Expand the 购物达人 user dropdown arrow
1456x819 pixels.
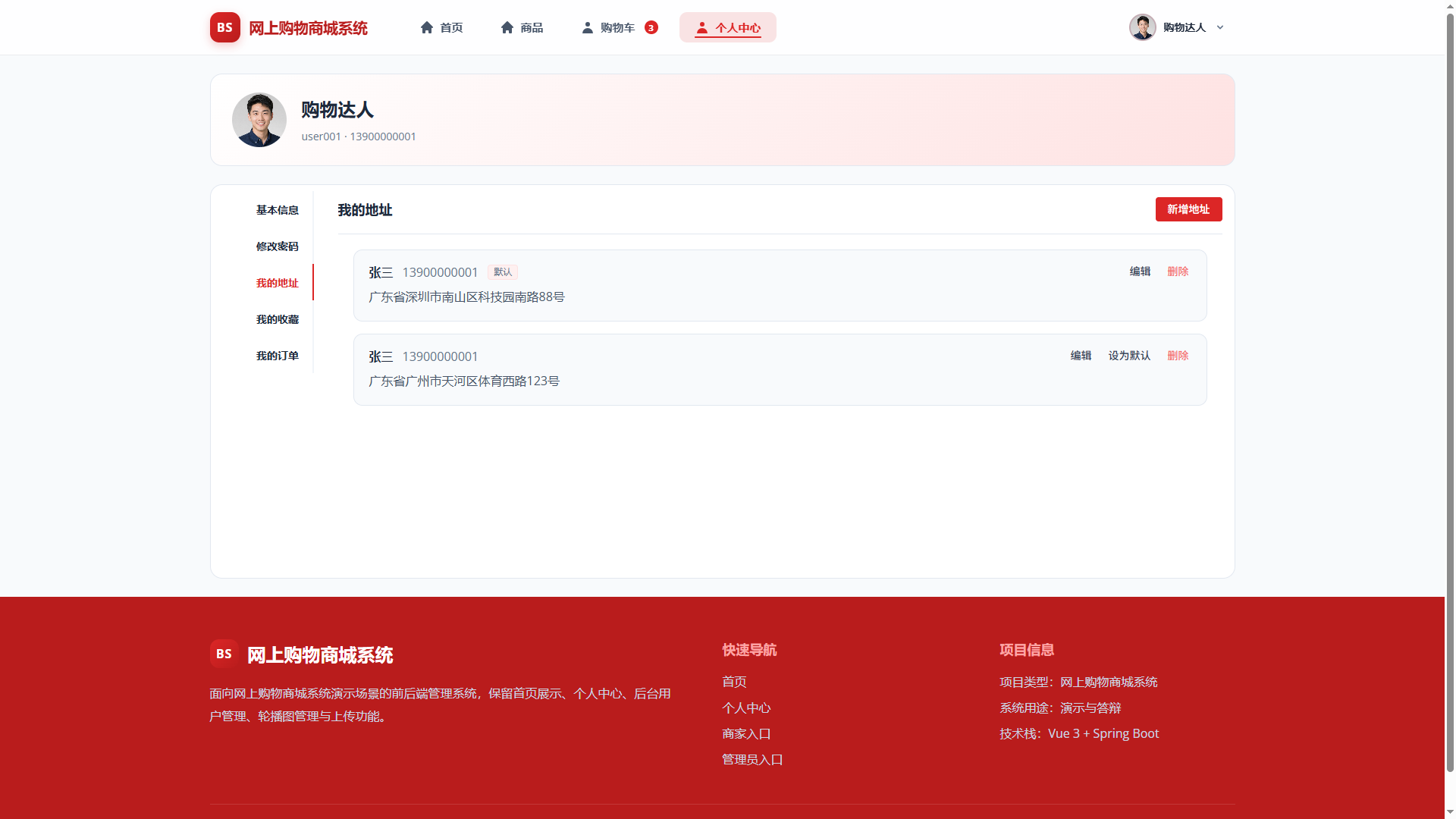click(1220, 27)
